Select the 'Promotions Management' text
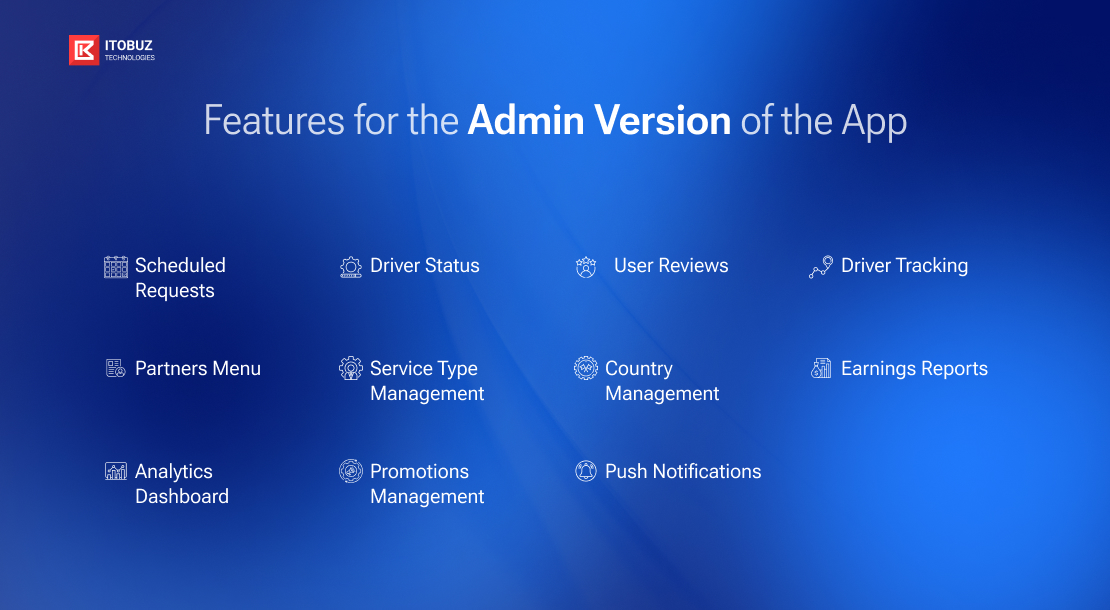The height and width of the screenshot is (610, 1110). coord(427,483)
